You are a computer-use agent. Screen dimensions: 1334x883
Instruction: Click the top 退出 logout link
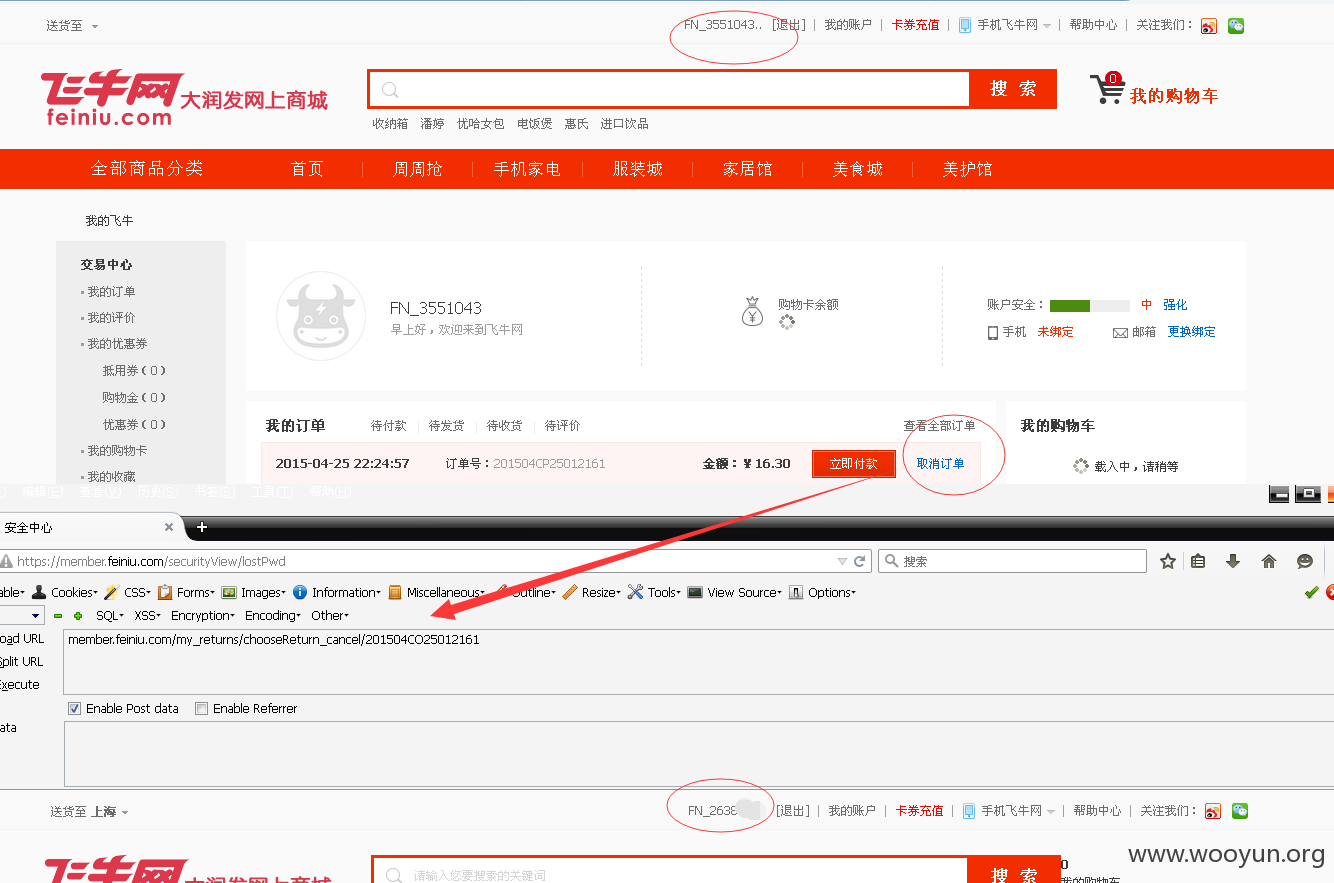coord(789,25)
